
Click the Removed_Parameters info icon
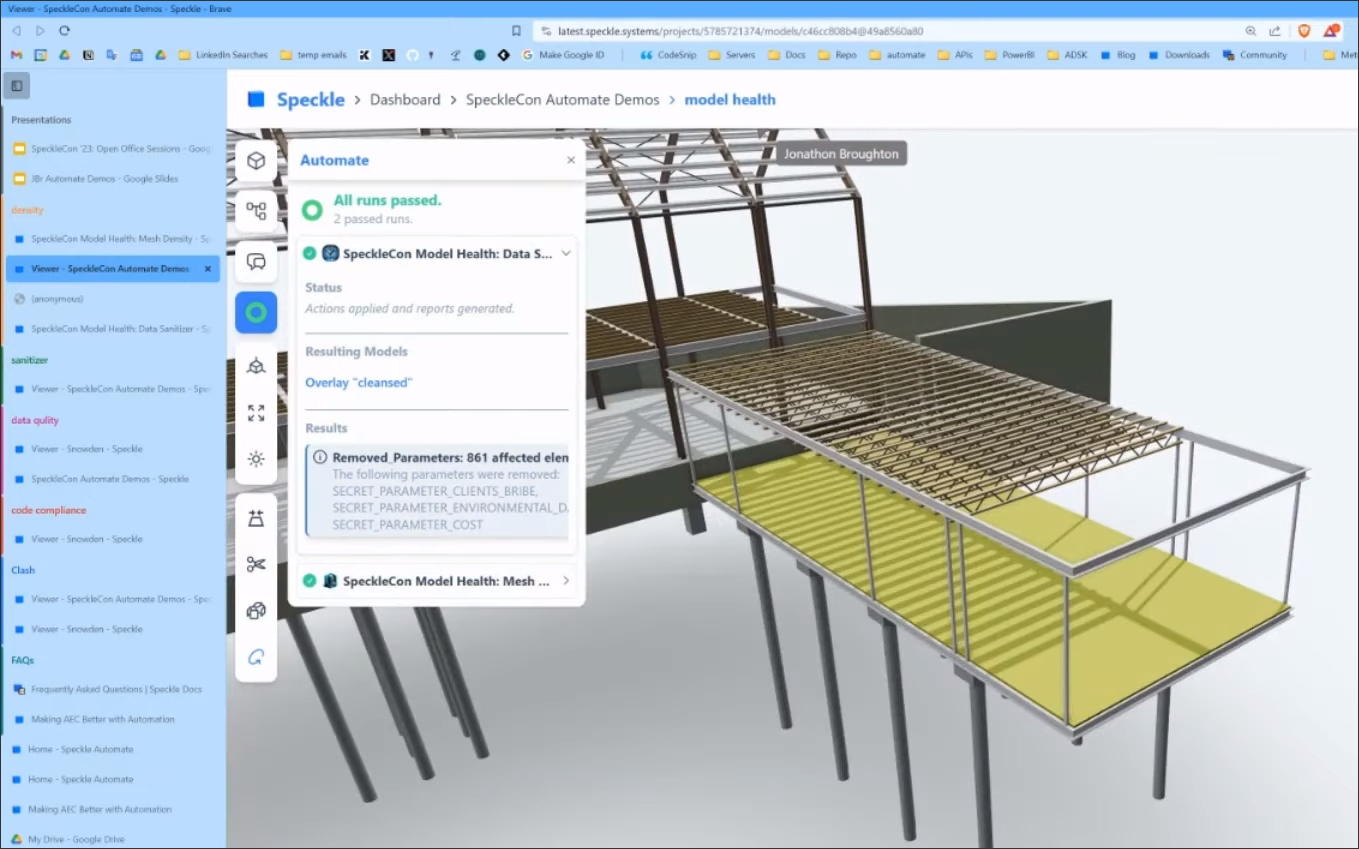(320, 457)
